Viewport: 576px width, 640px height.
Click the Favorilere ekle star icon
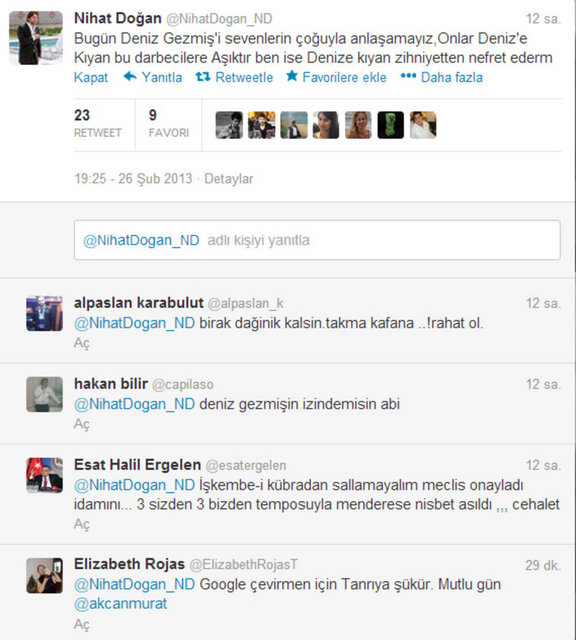[x=292, y=76]
